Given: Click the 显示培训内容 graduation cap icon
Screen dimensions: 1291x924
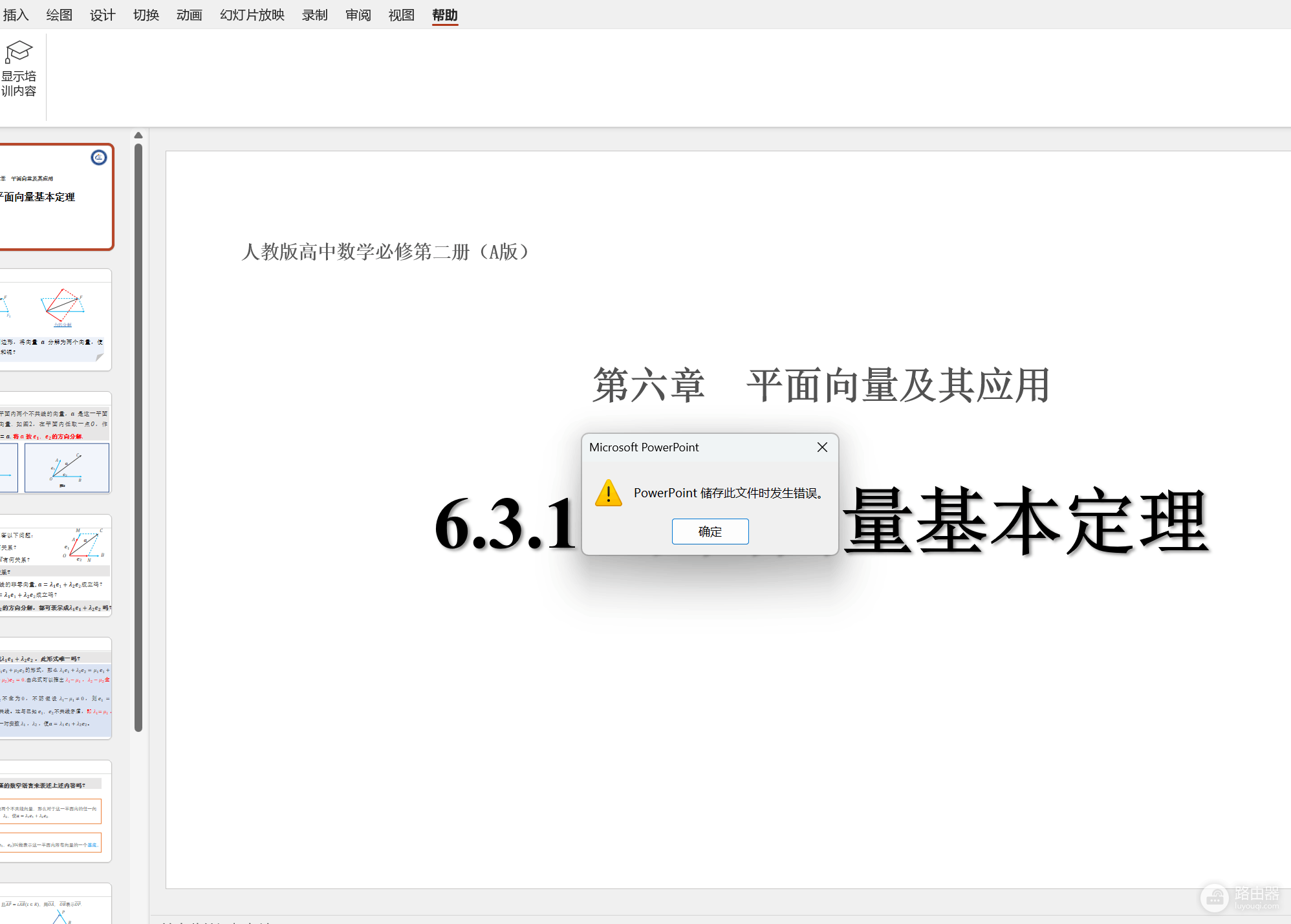Looking at the screenshot, I should pyautogui.click(x=19, y=52).
